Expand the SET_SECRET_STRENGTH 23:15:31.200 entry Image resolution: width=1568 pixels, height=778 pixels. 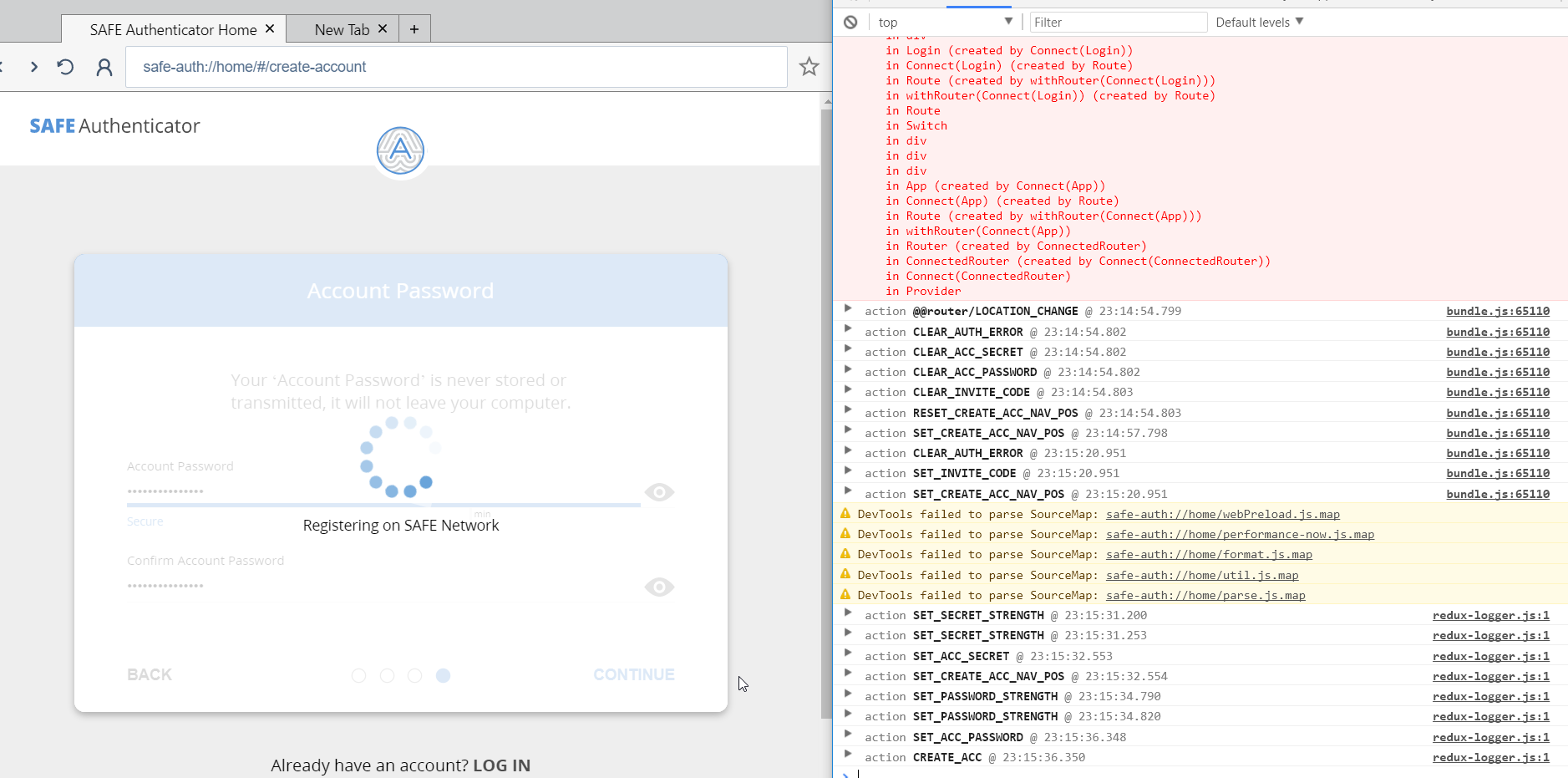click(x=848, y=614)
